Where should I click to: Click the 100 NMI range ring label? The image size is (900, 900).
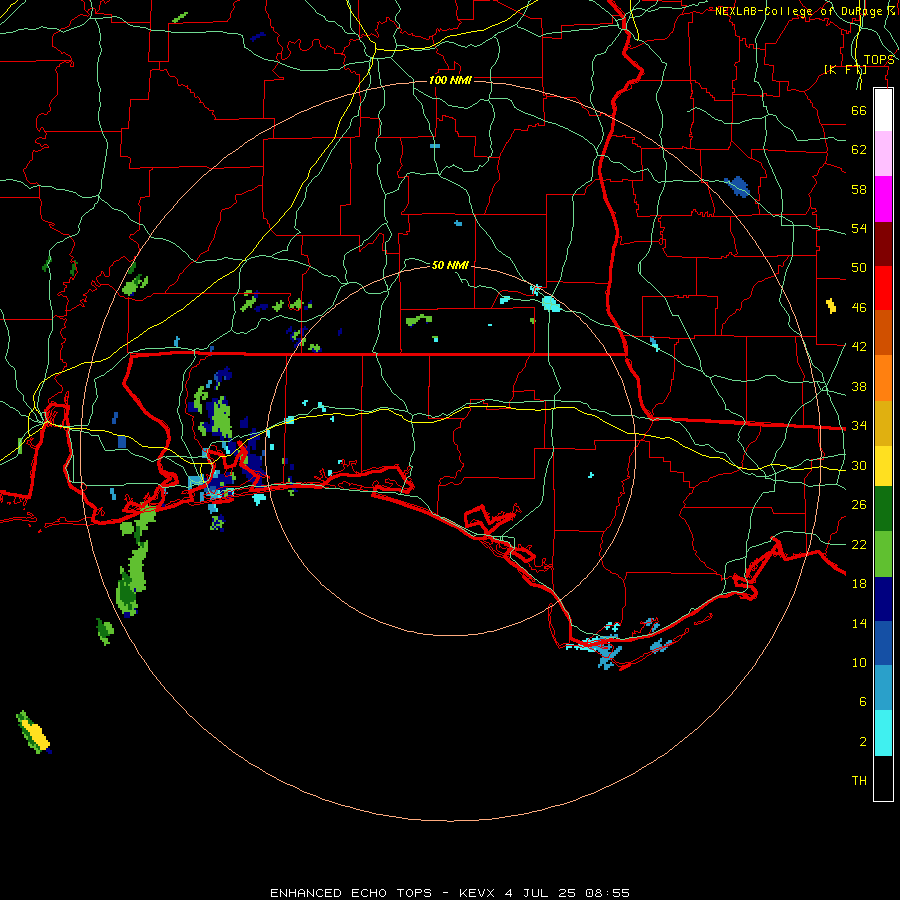tap(450, 80)
